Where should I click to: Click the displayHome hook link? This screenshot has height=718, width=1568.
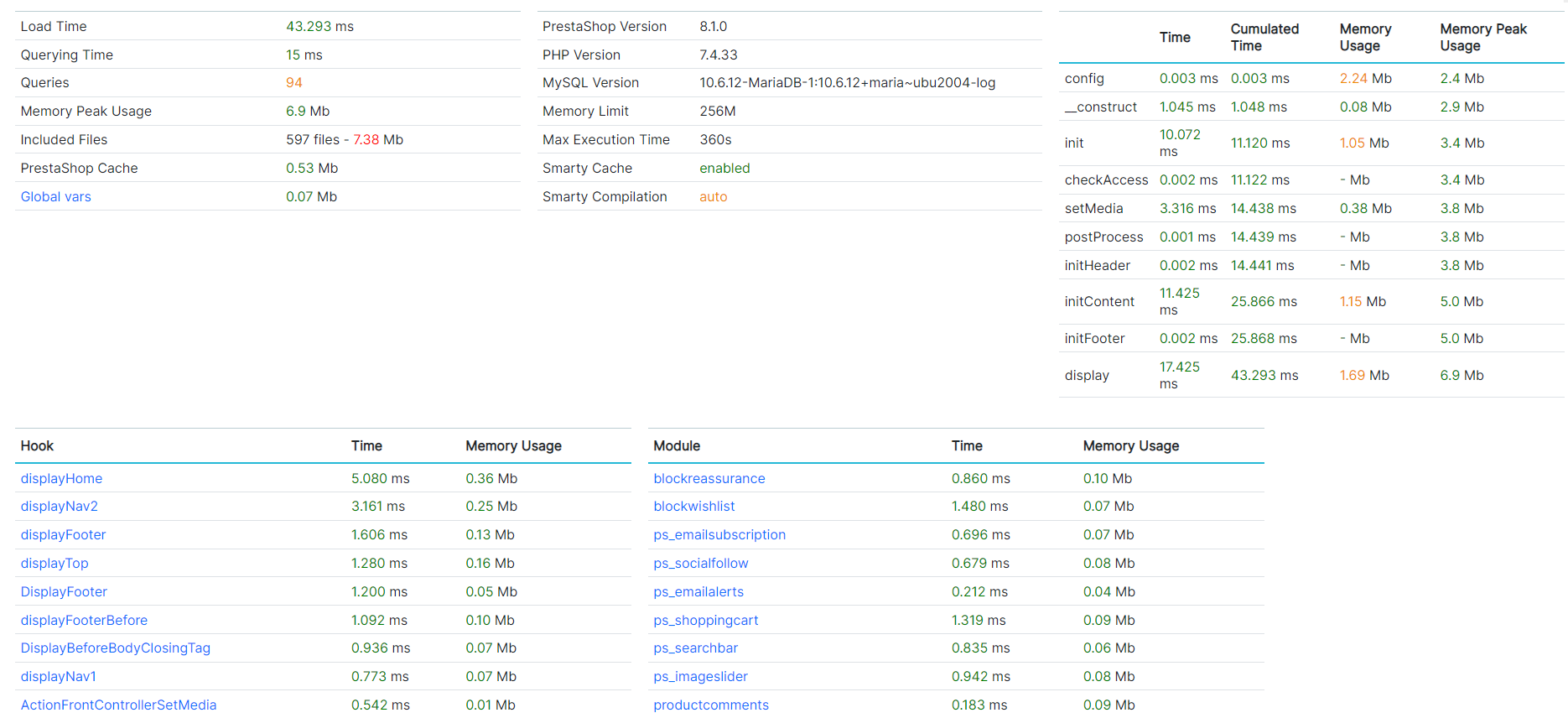(61, 478)
